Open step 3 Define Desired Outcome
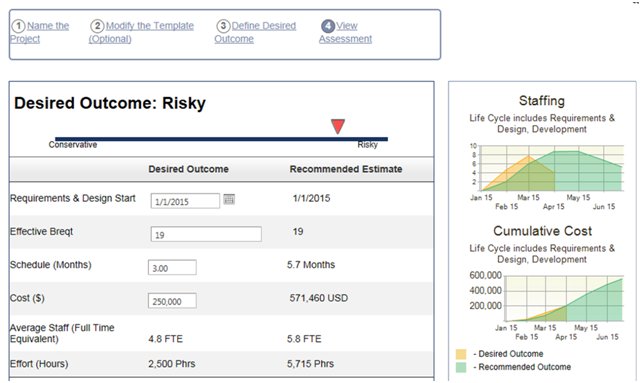The height and width of the screenshot is (383, 641). [255, 32]
